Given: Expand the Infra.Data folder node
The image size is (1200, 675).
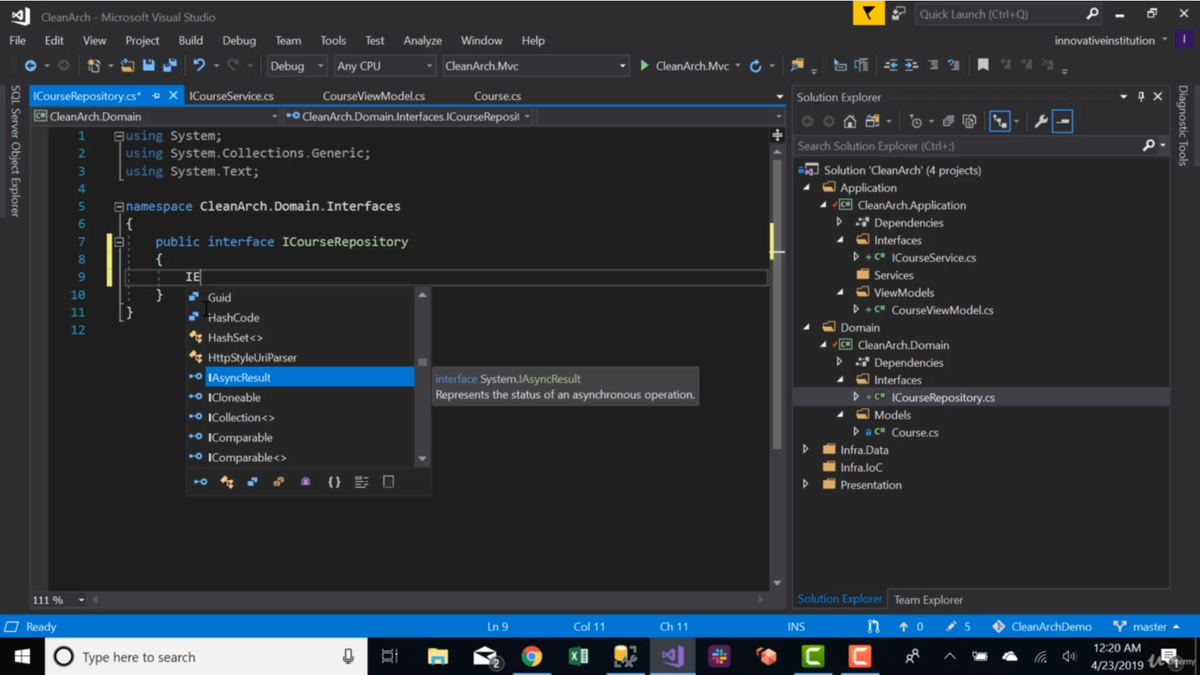Looking at the screenshot, I should [x=806, y=450].
